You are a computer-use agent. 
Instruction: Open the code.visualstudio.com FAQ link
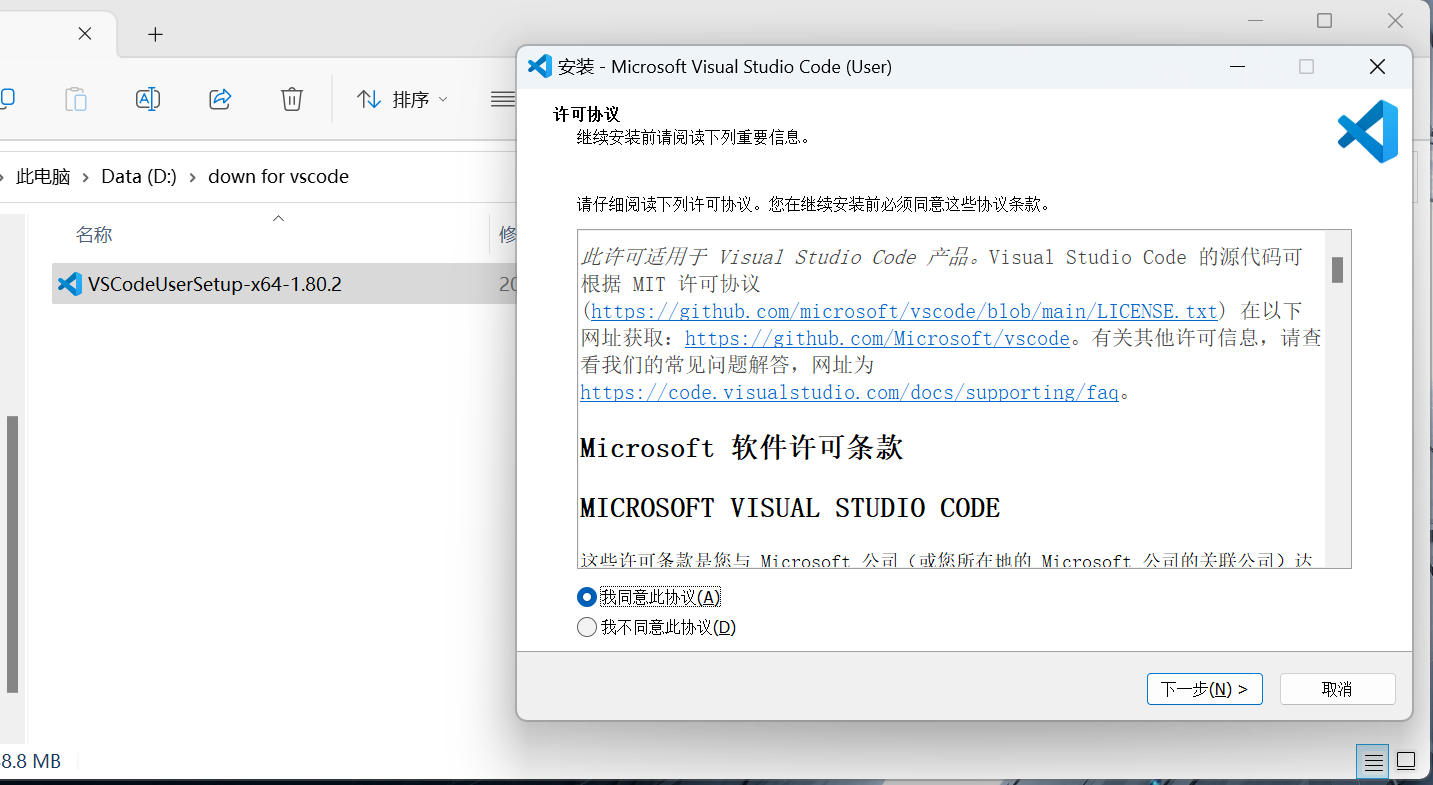click(849, 392)
